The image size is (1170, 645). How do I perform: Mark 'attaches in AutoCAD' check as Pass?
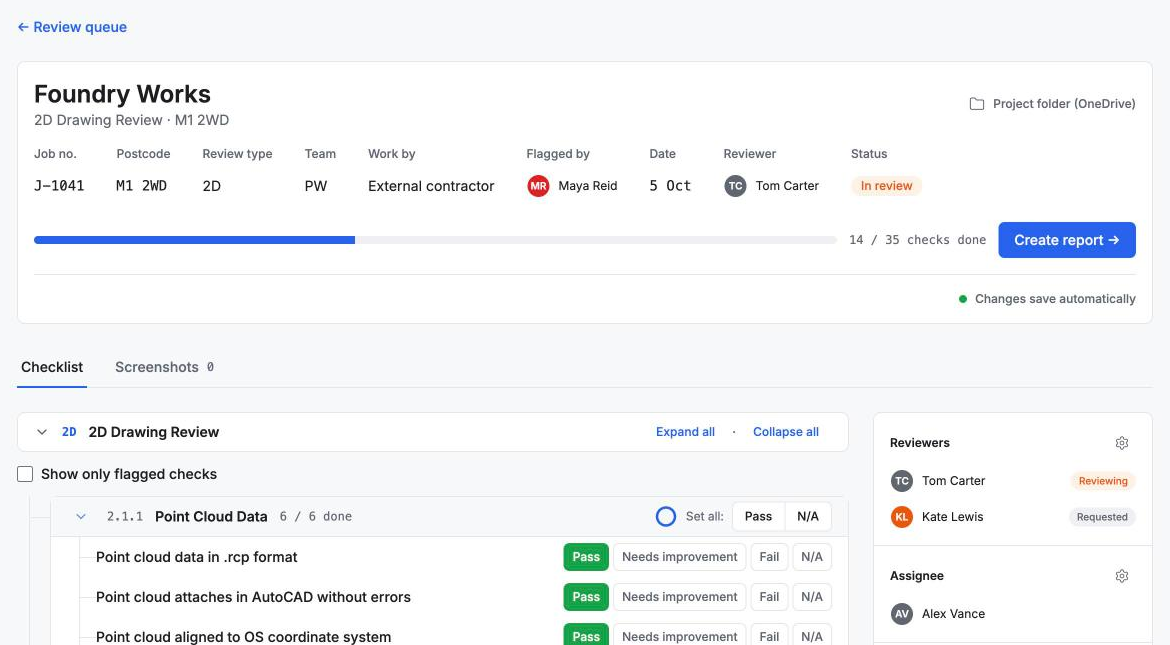click(x=586, y=597)
